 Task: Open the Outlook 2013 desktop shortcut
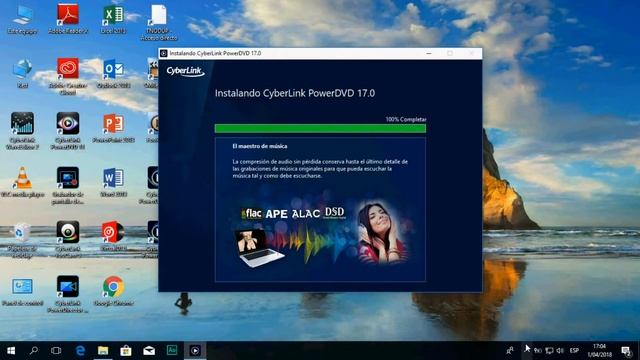pyautogui.click(x=113, y=73)
